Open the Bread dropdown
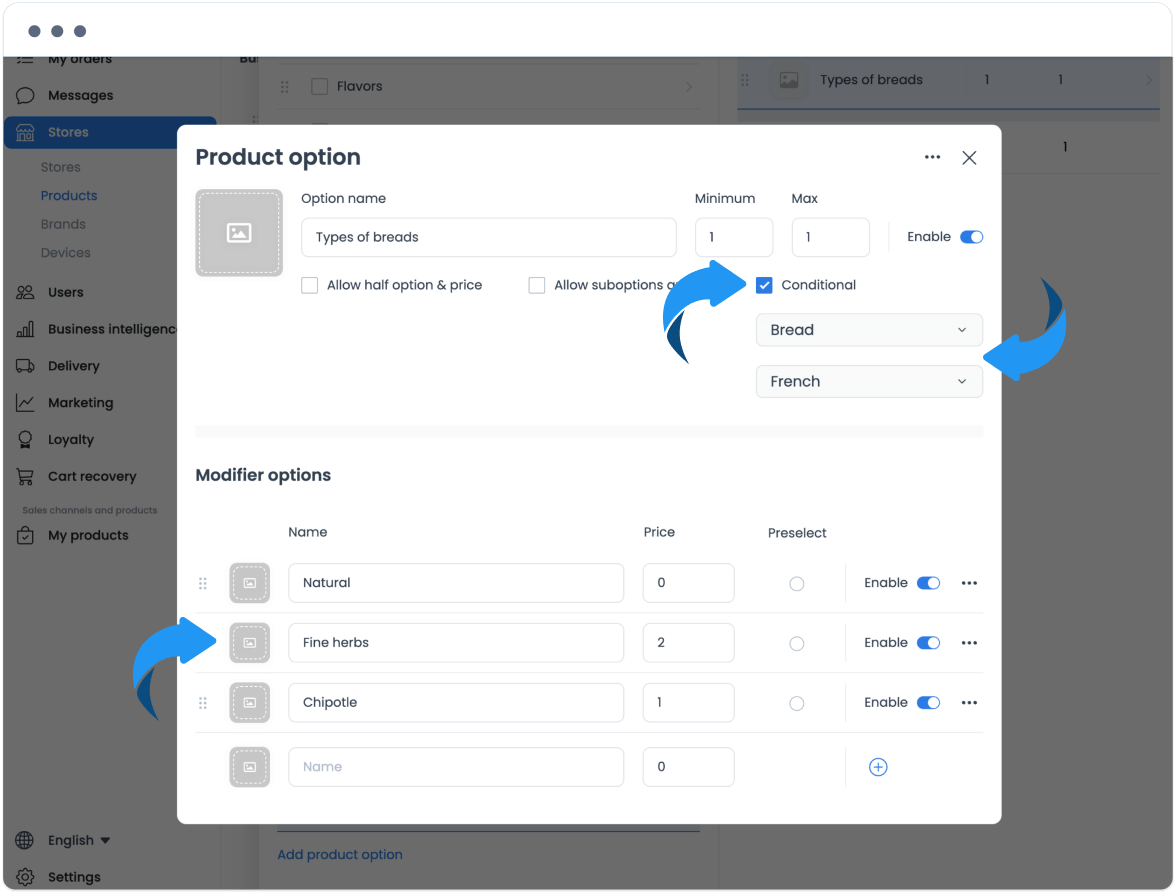Screen dimensions: 1176x895 tap(868, 330)
